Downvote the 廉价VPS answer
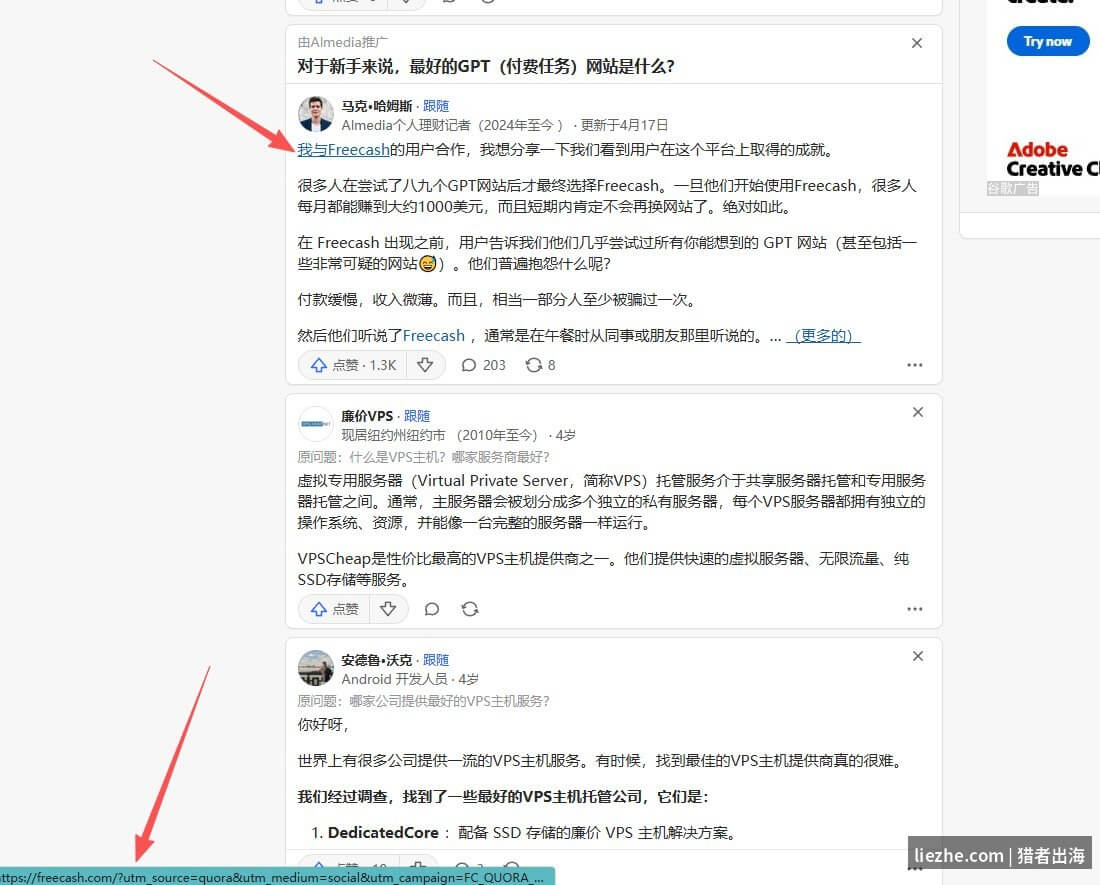Screen dimensions: 1100x885 (388, 609)
